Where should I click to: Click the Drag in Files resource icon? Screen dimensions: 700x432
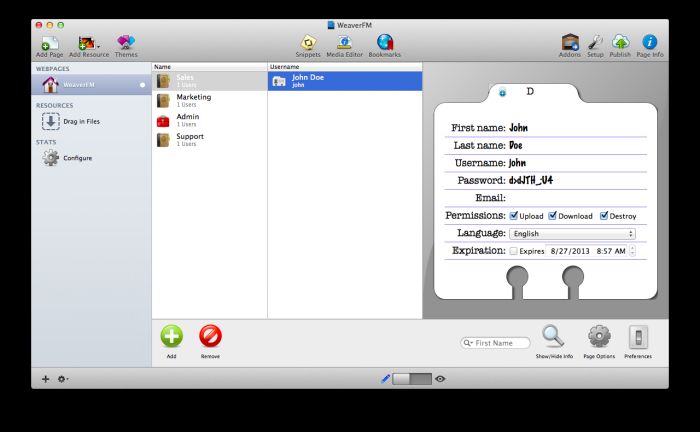(51, 121)
